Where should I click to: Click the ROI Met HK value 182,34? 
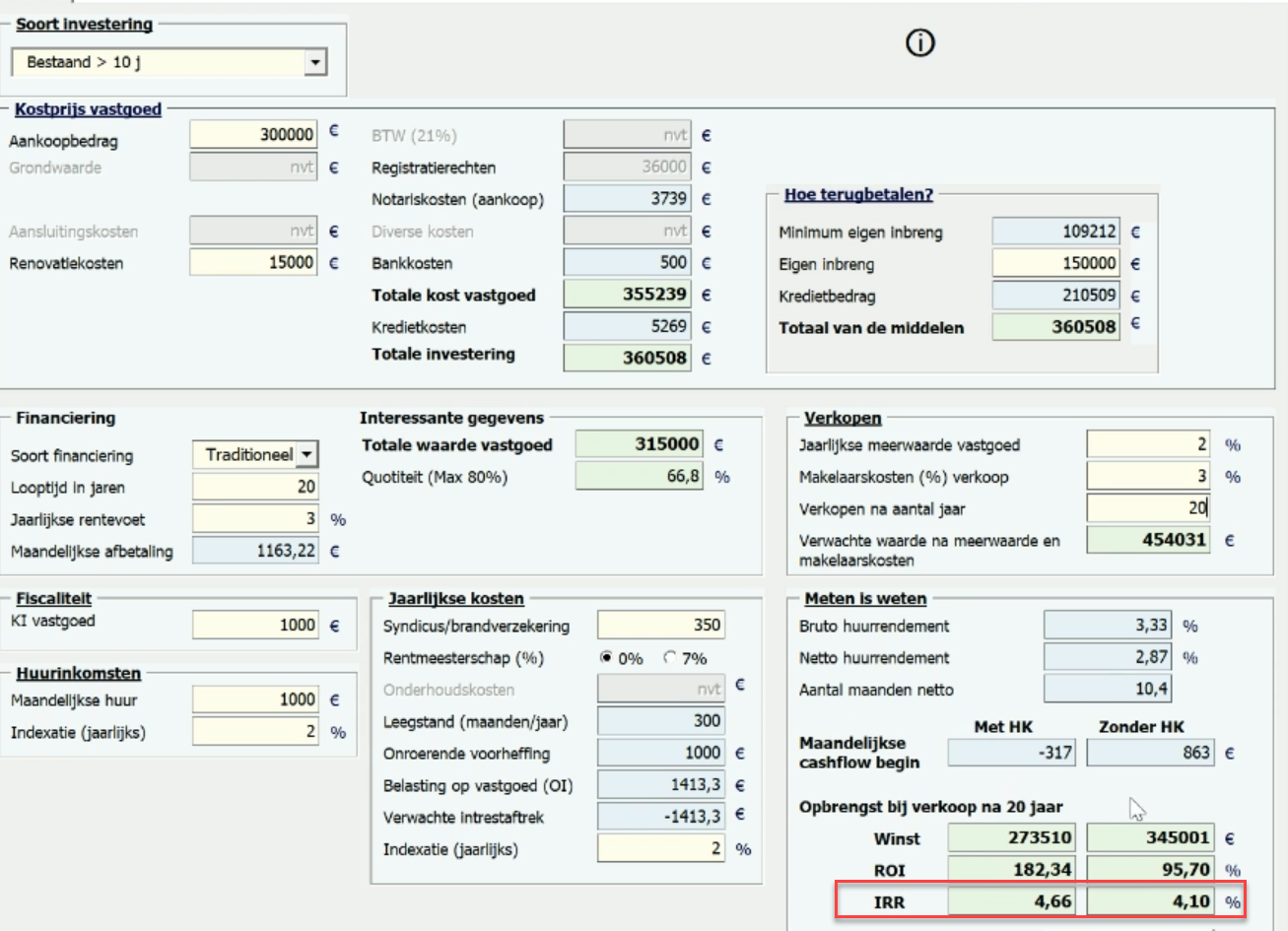pyautogui.click(x=1012, y=869)
